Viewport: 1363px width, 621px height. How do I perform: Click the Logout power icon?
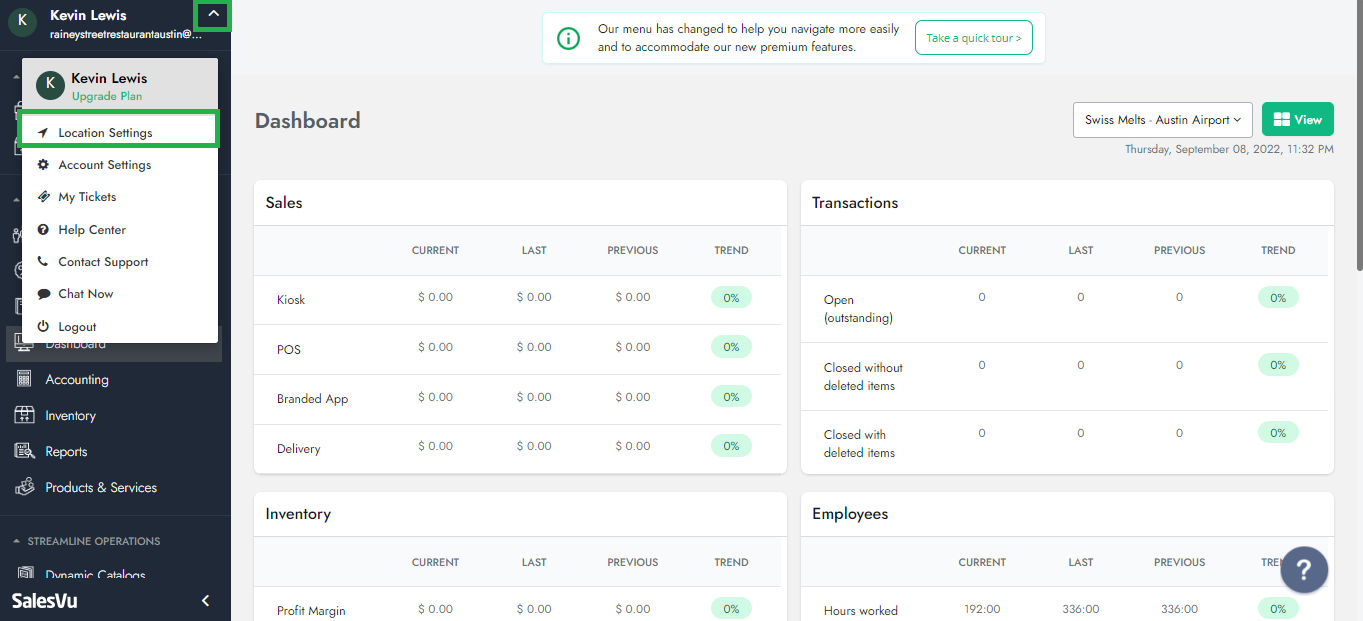[43, 327]
